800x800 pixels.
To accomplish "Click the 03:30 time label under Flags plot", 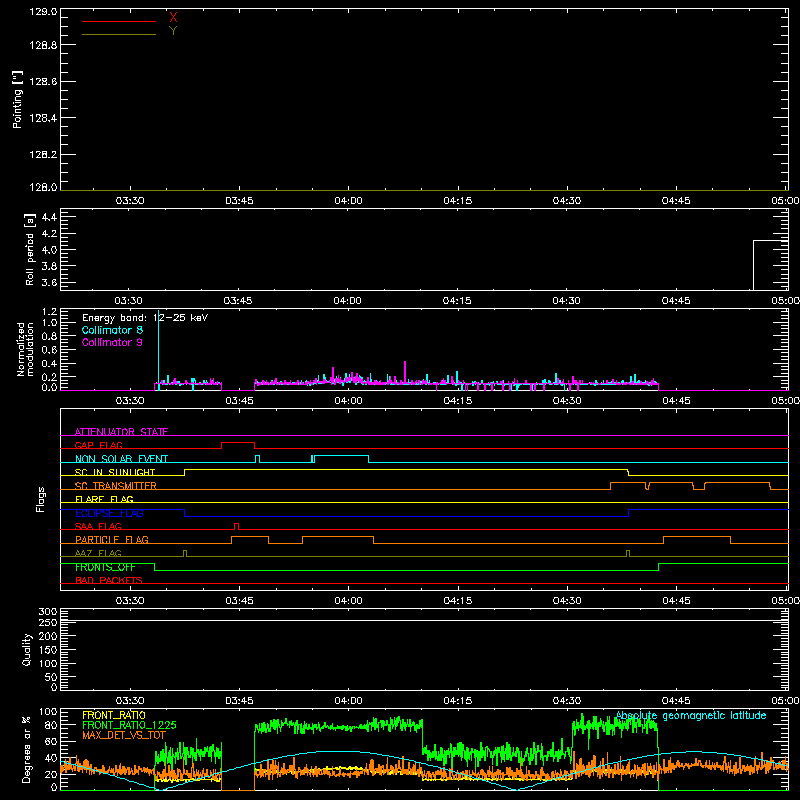I will click(130, 601).
